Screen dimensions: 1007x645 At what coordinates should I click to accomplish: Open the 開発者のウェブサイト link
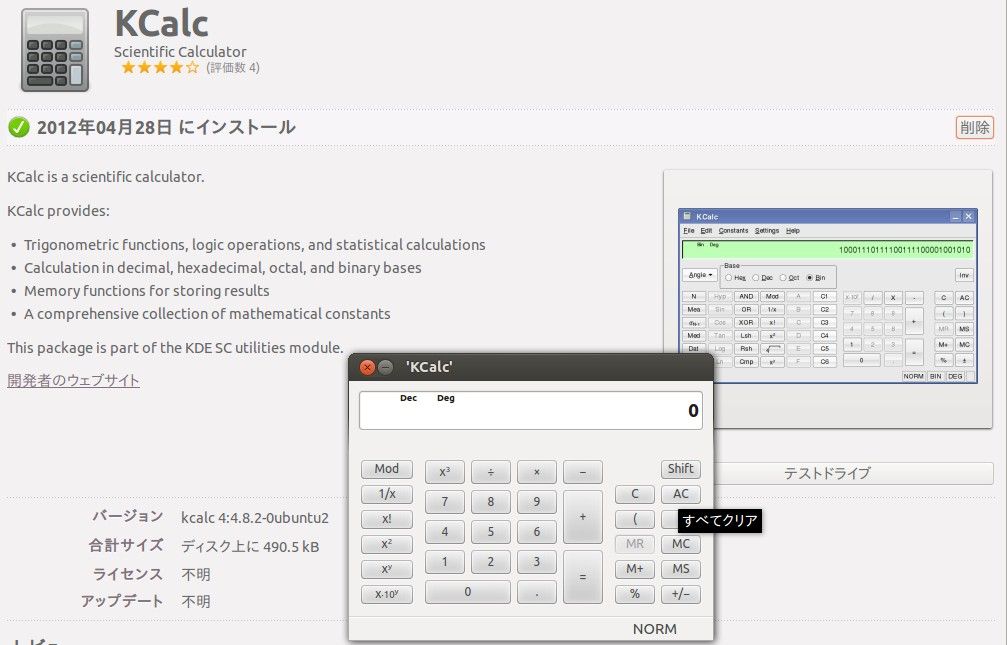pyautogui.click(x=73, y=380)
